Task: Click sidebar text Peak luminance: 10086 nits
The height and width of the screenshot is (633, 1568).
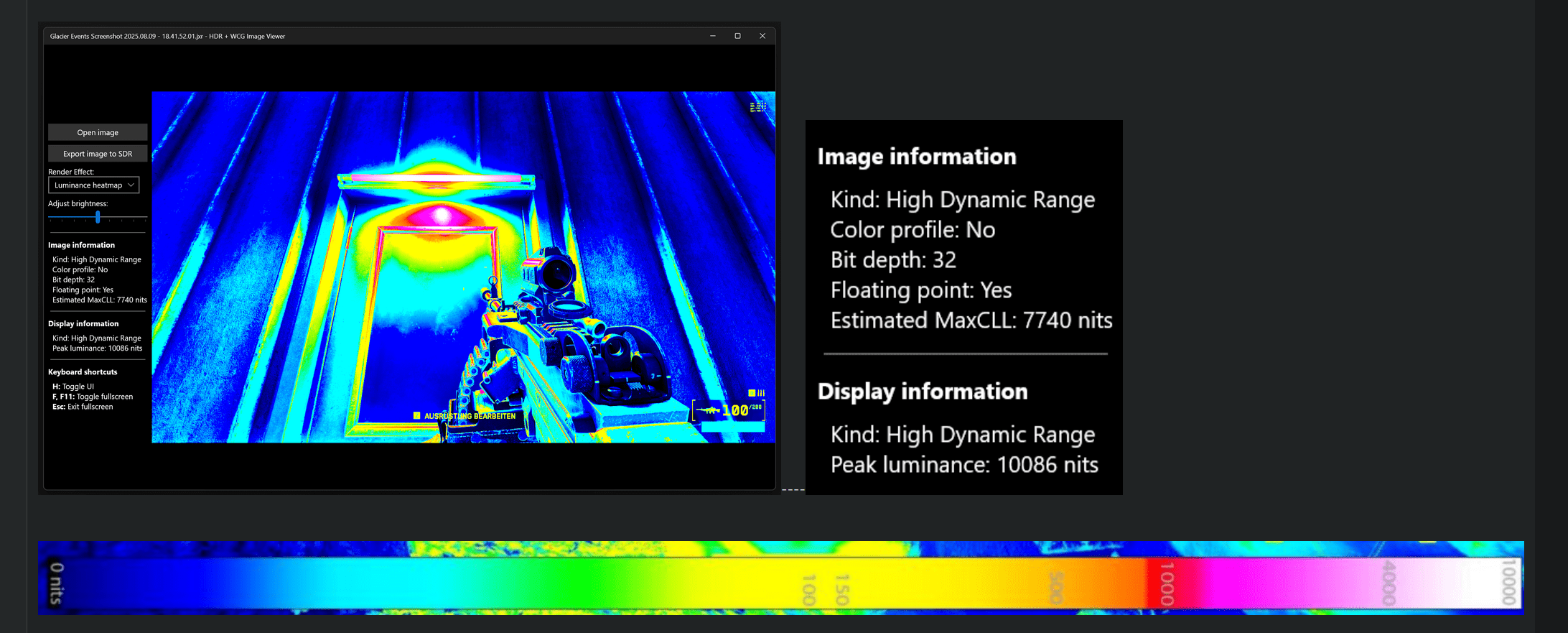Action: pos(98,348)
